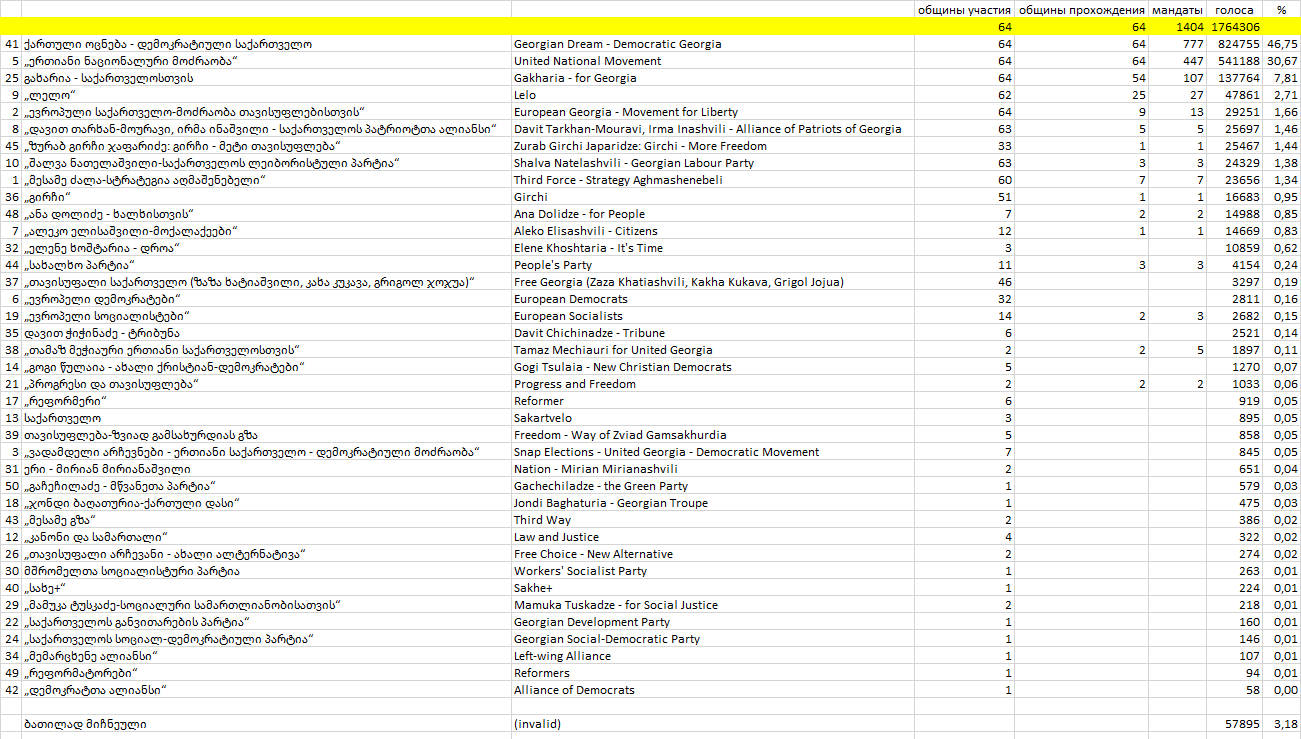1301x739 pixels.
Task: Click the 'Law and Justice' cell
Action: (x=713, y=537)
